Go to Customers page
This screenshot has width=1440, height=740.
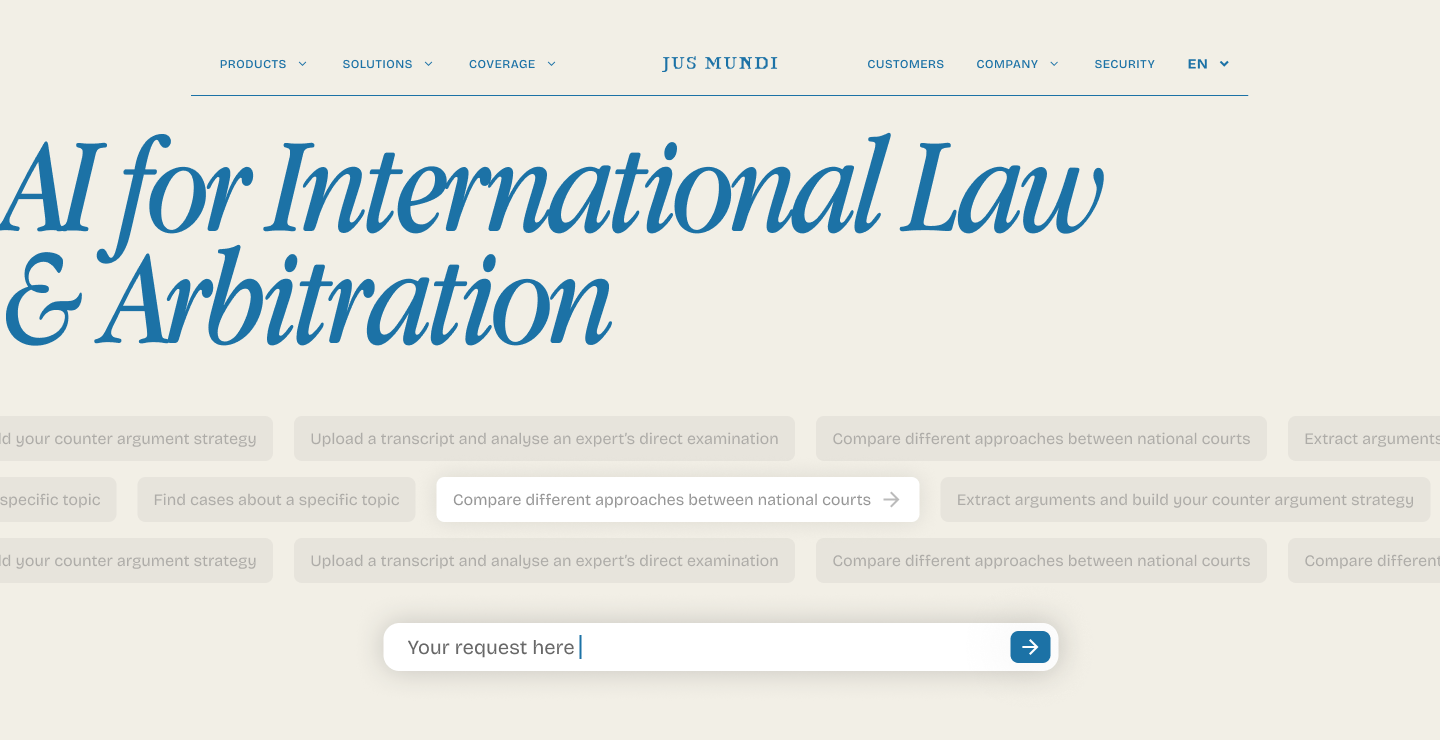coord(905,64)
